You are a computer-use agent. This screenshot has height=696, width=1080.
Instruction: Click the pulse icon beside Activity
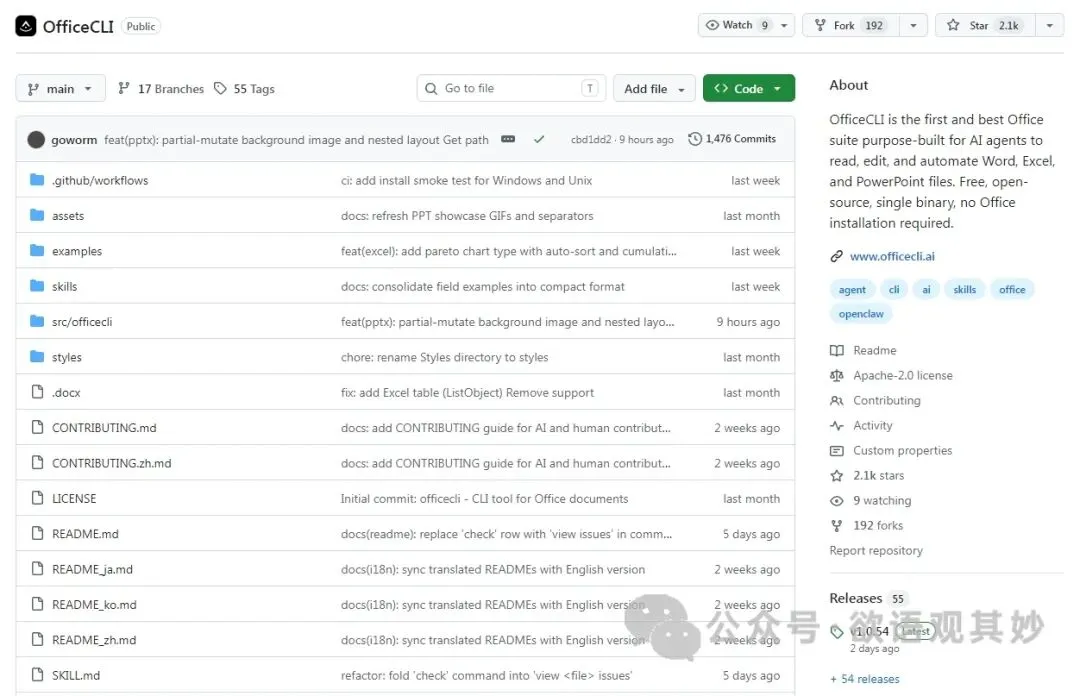tap(836, 425)
